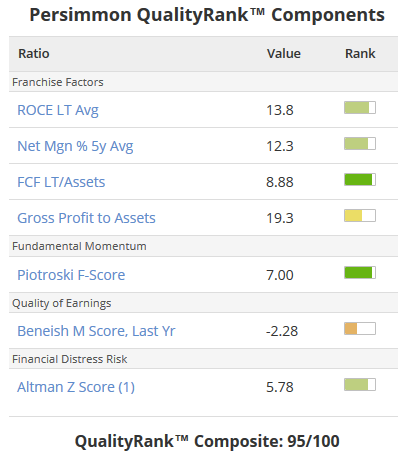Click the Value column header
This screenshot has height=453, width=403.
click(x=284, y=54)
